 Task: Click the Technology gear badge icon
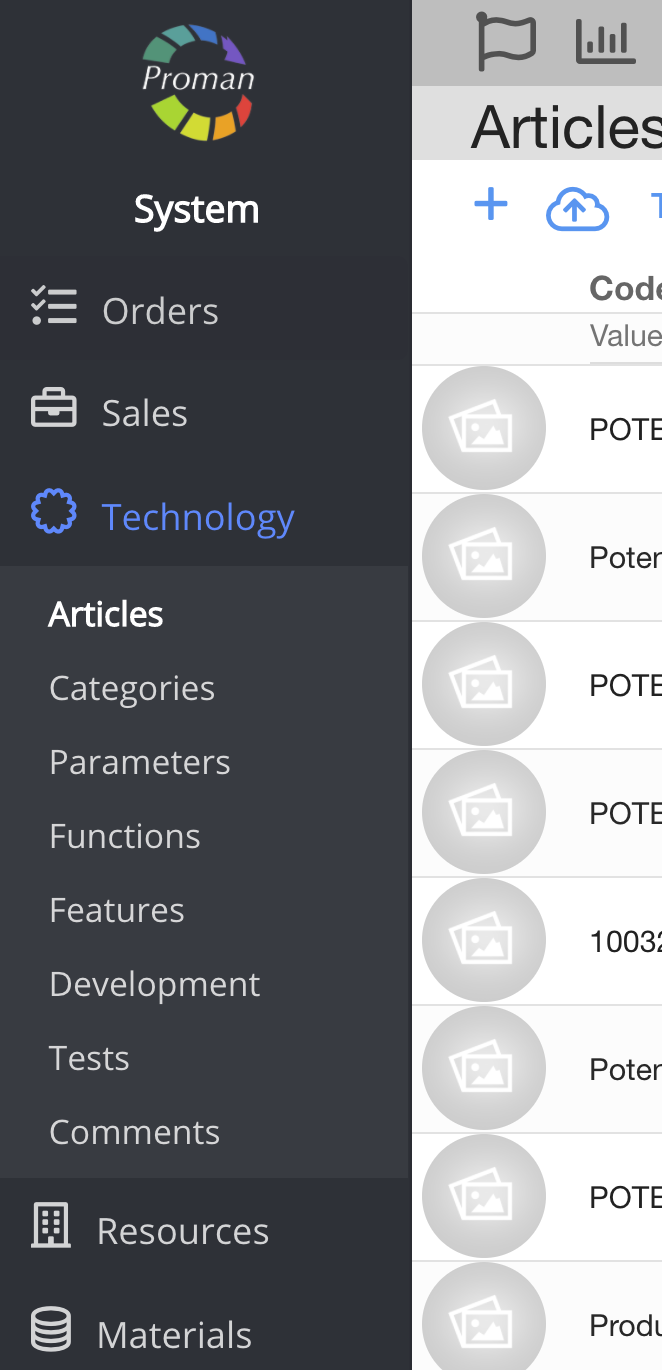click(x=54, y=512)
